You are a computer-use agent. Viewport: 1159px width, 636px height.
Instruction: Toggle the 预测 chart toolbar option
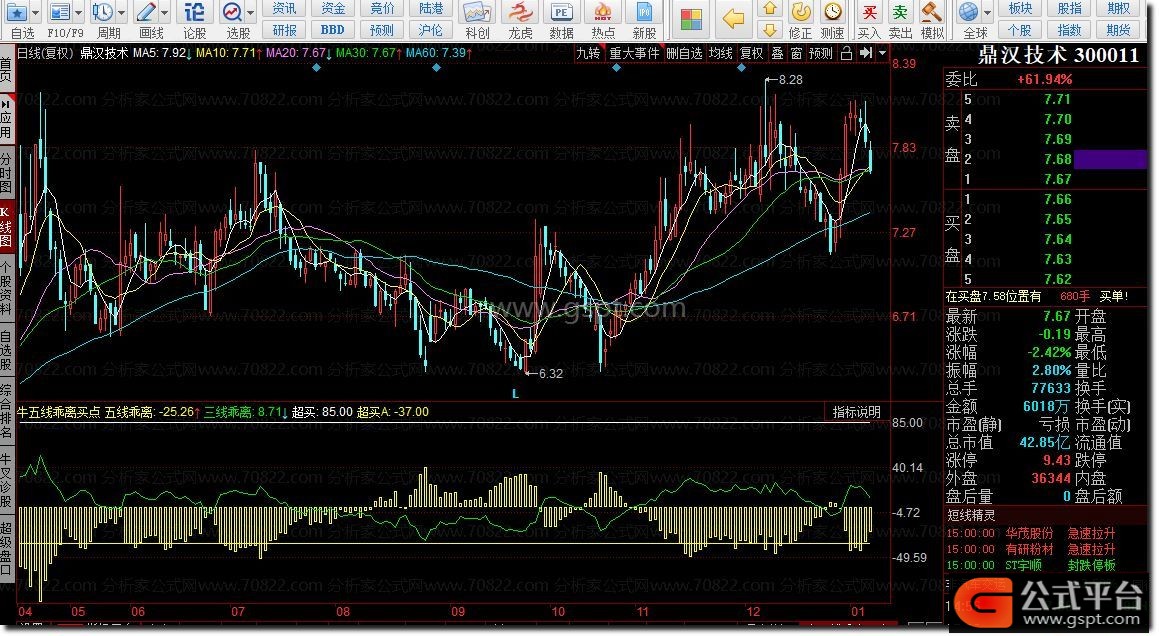click(820, 53)
